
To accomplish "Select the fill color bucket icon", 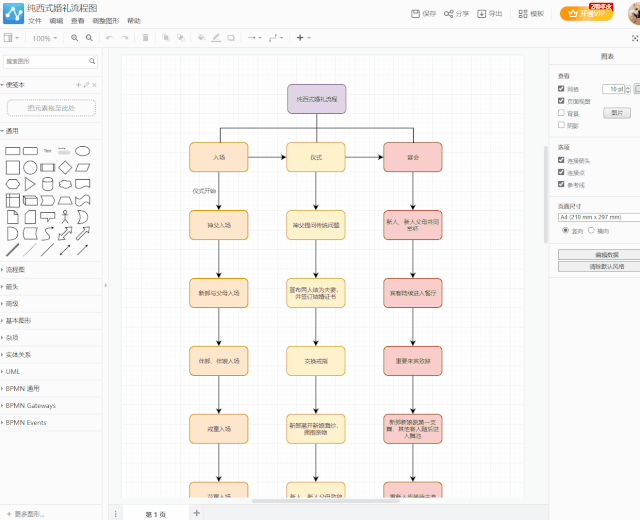I will click(x=201, y=38).
